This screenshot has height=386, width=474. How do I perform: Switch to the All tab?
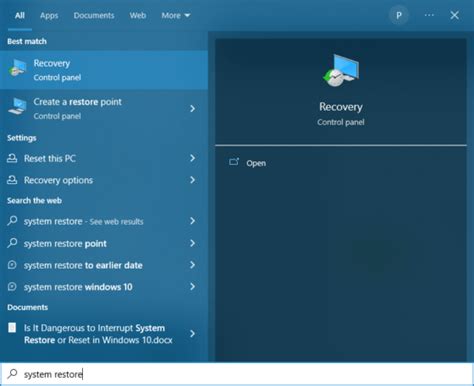point(20,15)
